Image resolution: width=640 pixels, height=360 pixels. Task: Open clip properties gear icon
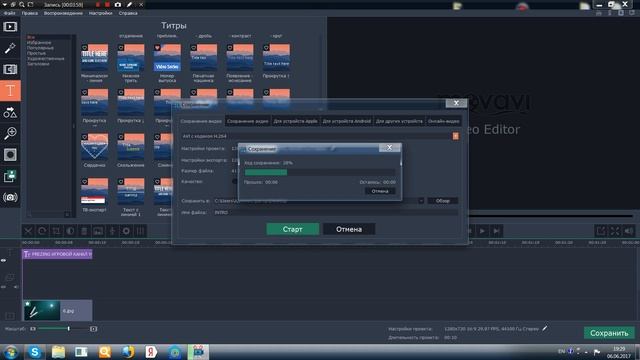(126, 231)
